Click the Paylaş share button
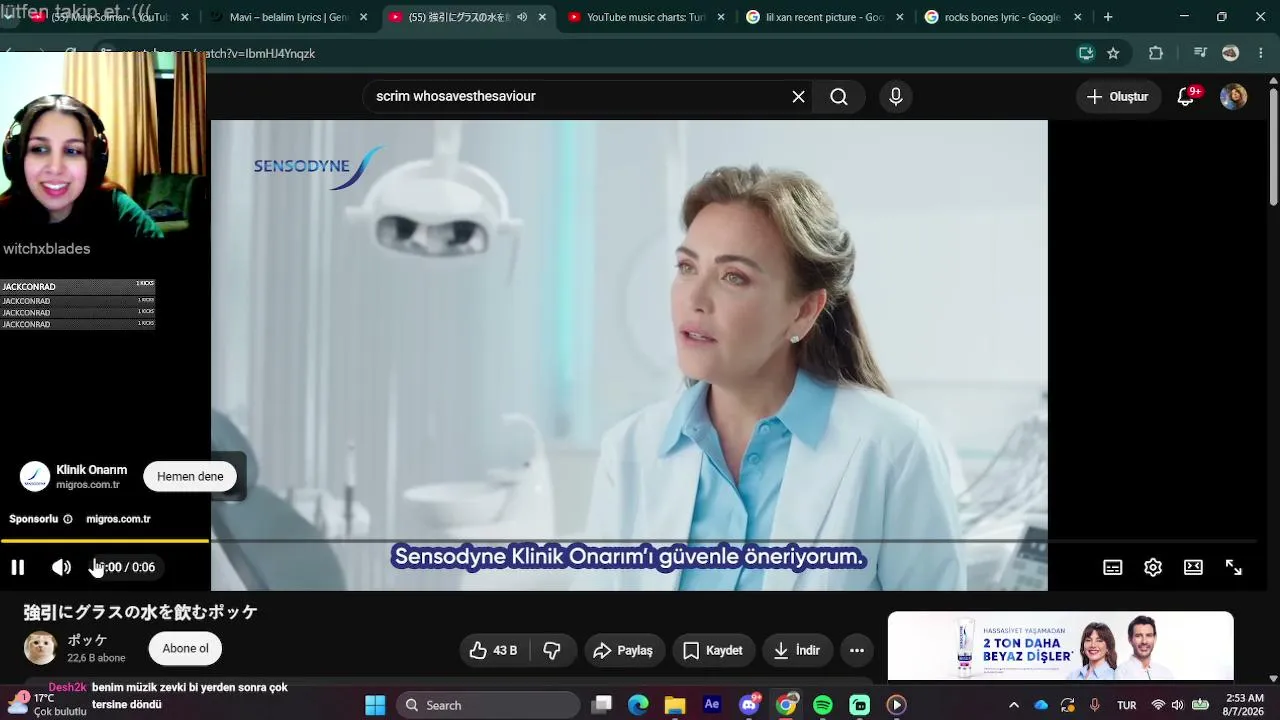 click(x=623, y=650)
